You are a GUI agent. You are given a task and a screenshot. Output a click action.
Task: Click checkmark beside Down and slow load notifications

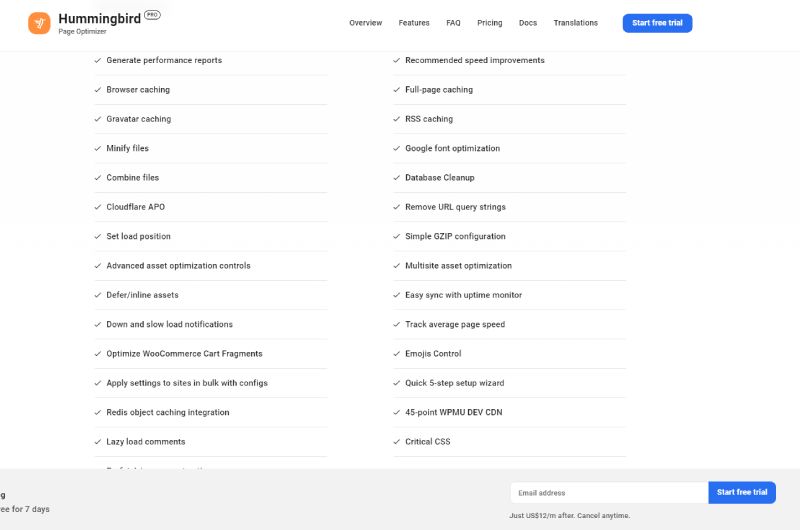coord(98,324)
